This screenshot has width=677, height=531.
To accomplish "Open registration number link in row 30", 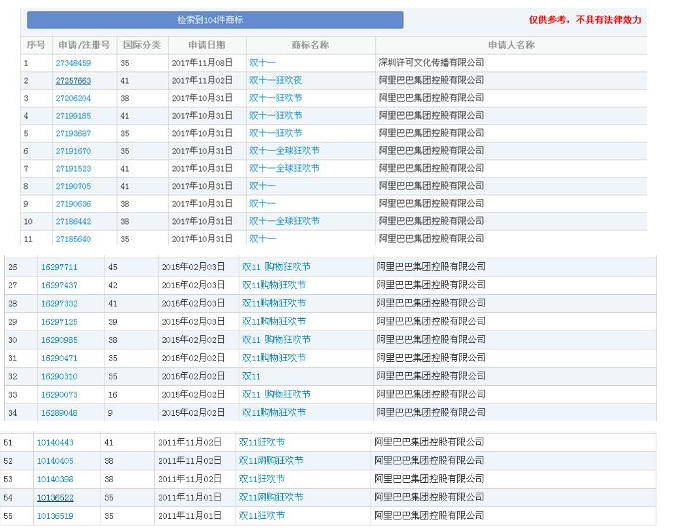I will point(59,340).
